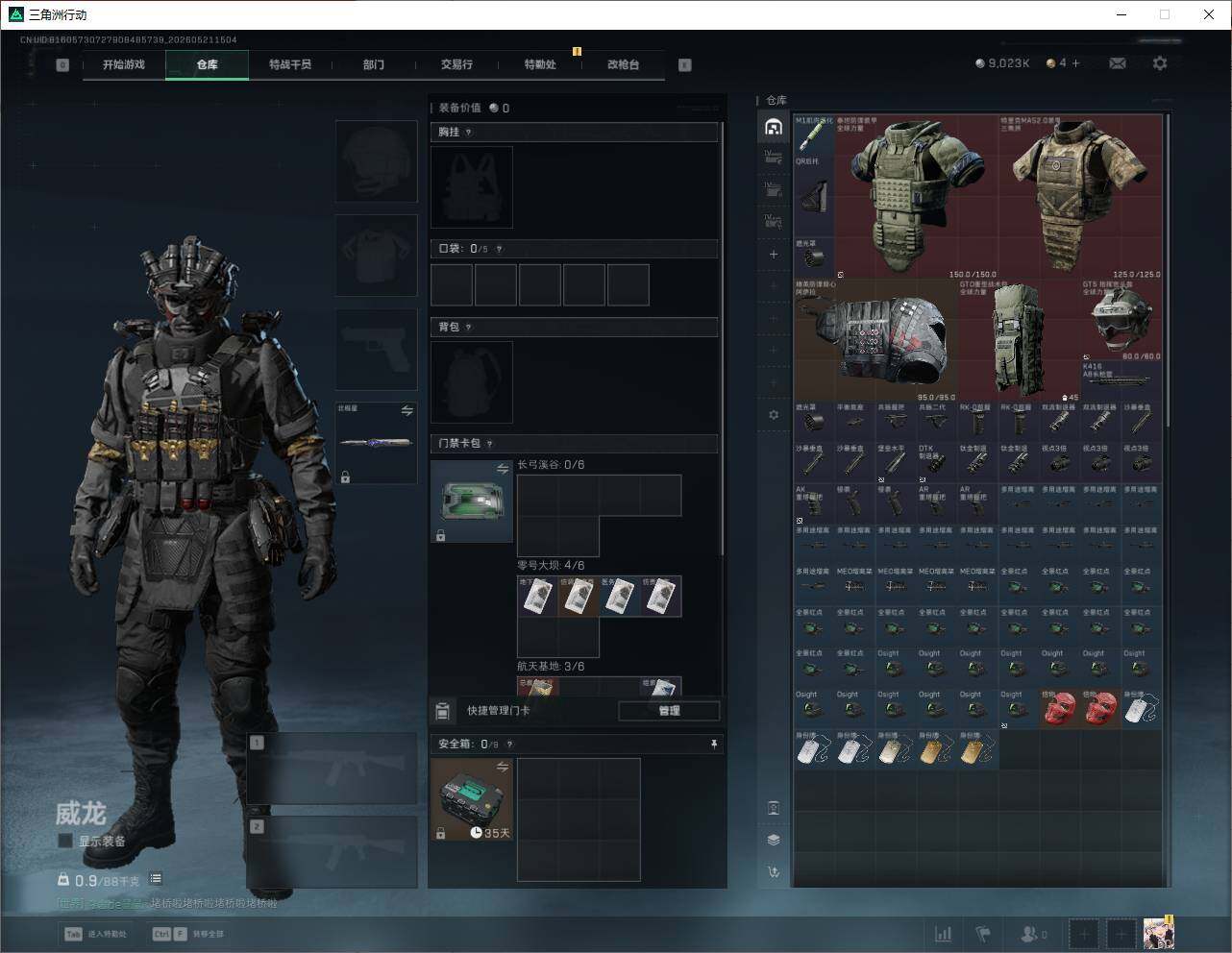Select the GTO heavy tactical backpack
The width and height of the screenshot is (1232, 953).
(1019, 340)
